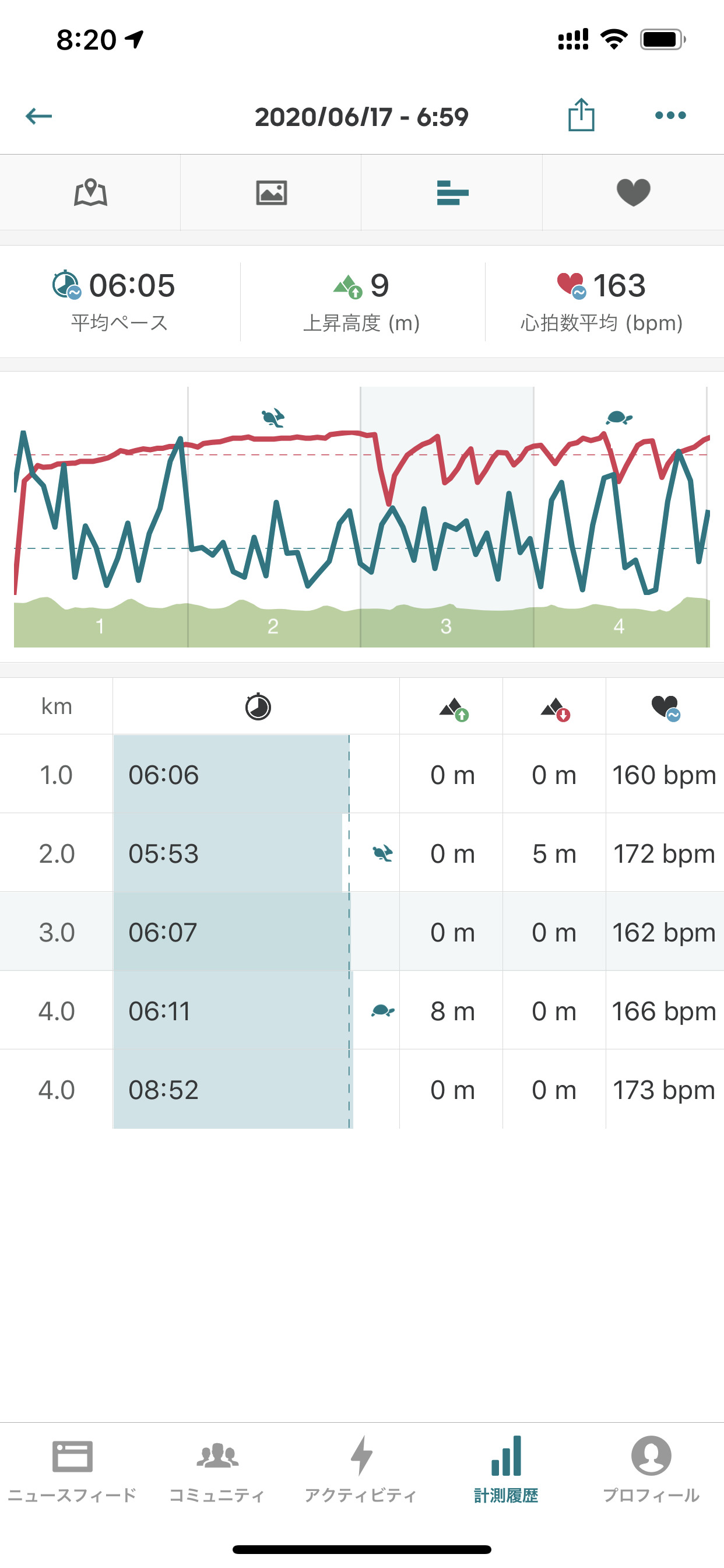Open the three-dot more options menu
The width and height of the screenshot is (724, 1568).
click(x=670, y=115)
